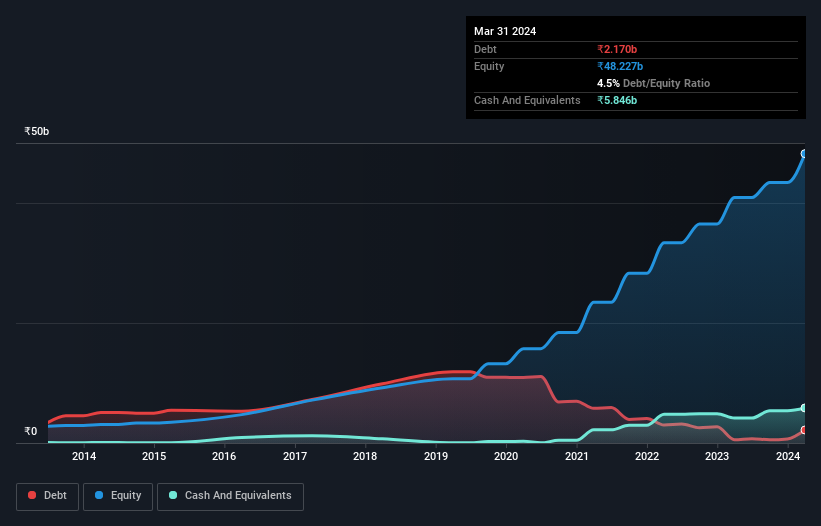The height and width of the screenshot is (526, 821).
Task: Click the 2024 x-axis label
Action: click(x=787, y=456)
